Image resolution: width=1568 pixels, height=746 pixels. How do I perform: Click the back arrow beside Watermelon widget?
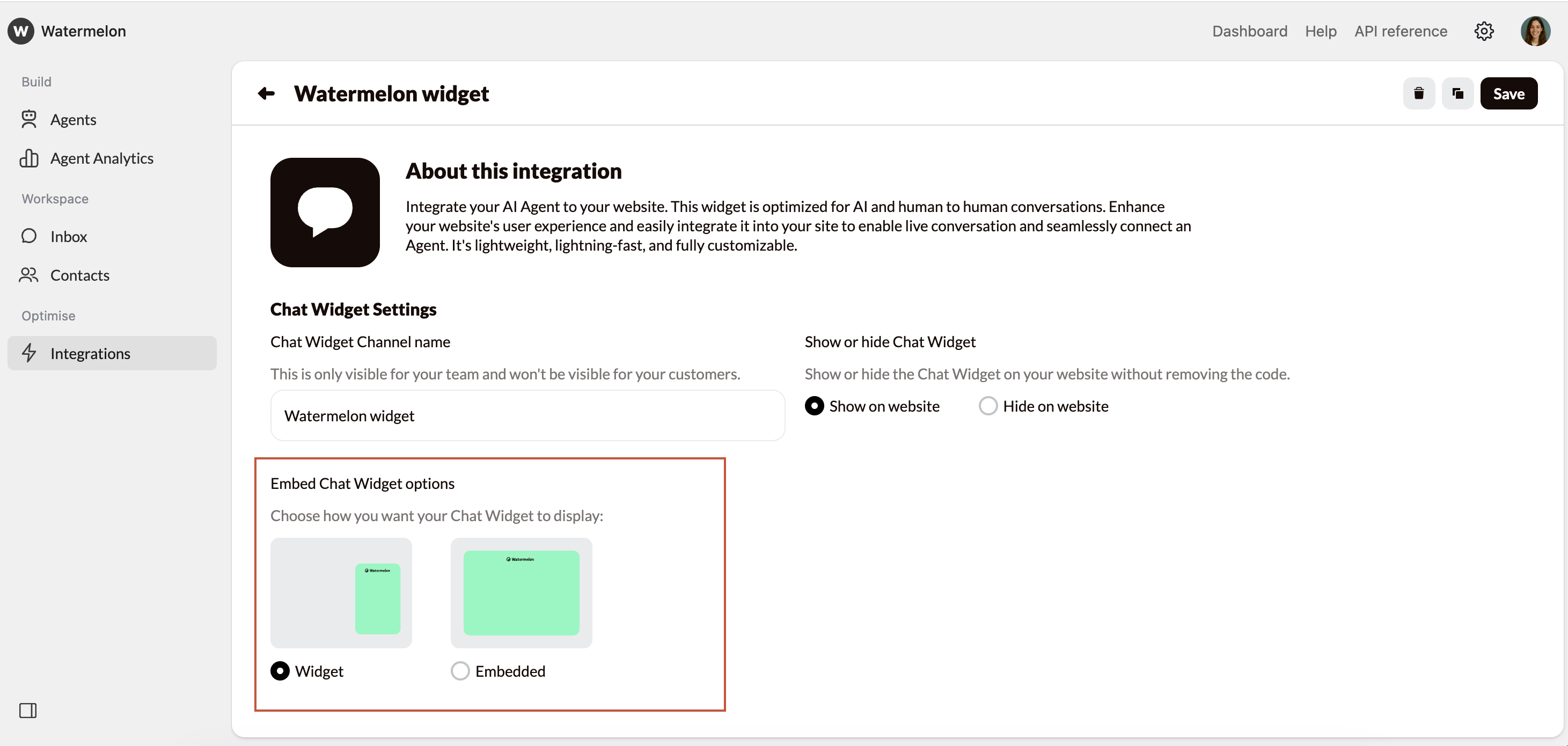pyautogui.click(x=266, y=93)
